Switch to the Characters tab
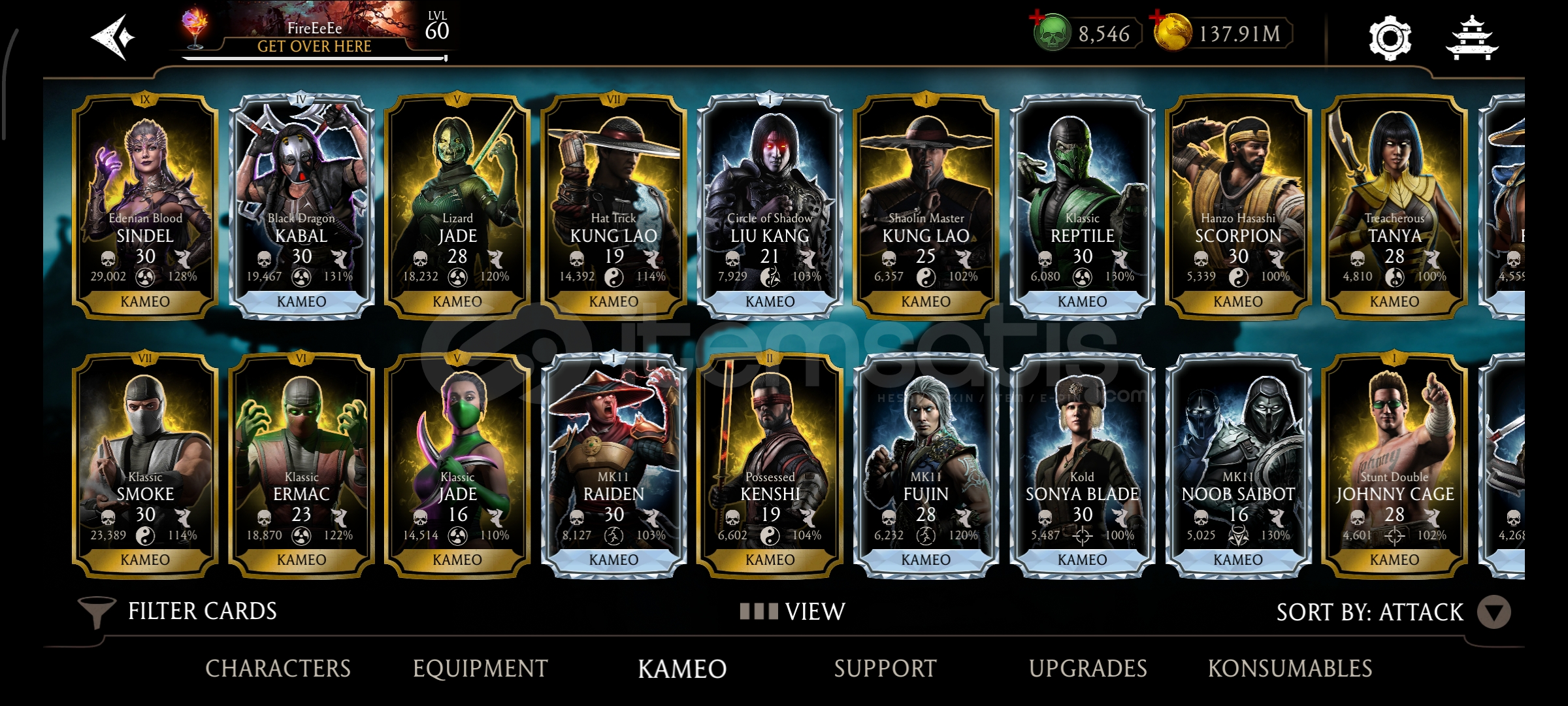 pyautogui.click(x=278, y=669)
